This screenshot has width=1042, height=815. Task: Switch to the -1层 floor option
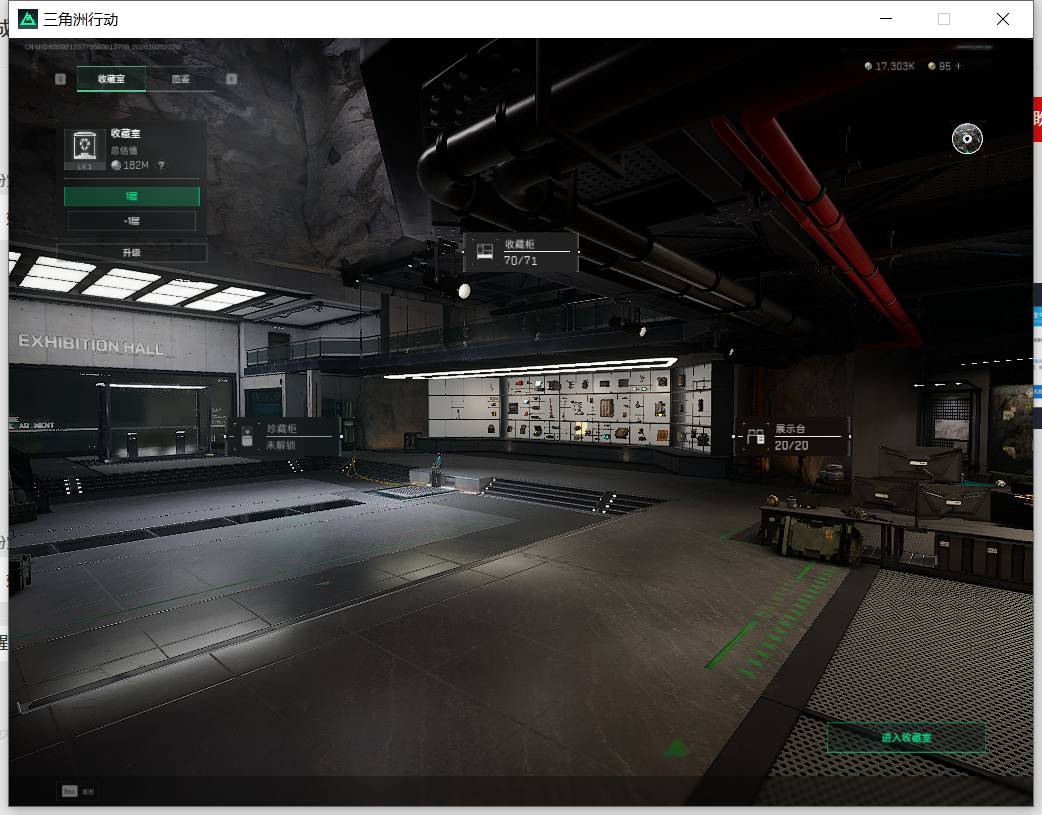click(x=132, y=221)
